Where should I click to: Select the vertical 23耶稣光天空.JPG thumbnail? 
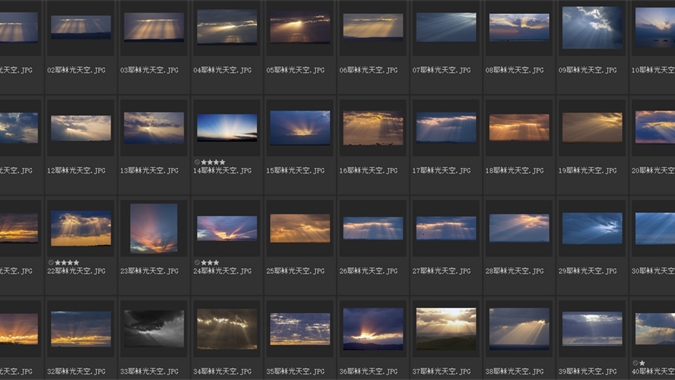click(154, 228)
